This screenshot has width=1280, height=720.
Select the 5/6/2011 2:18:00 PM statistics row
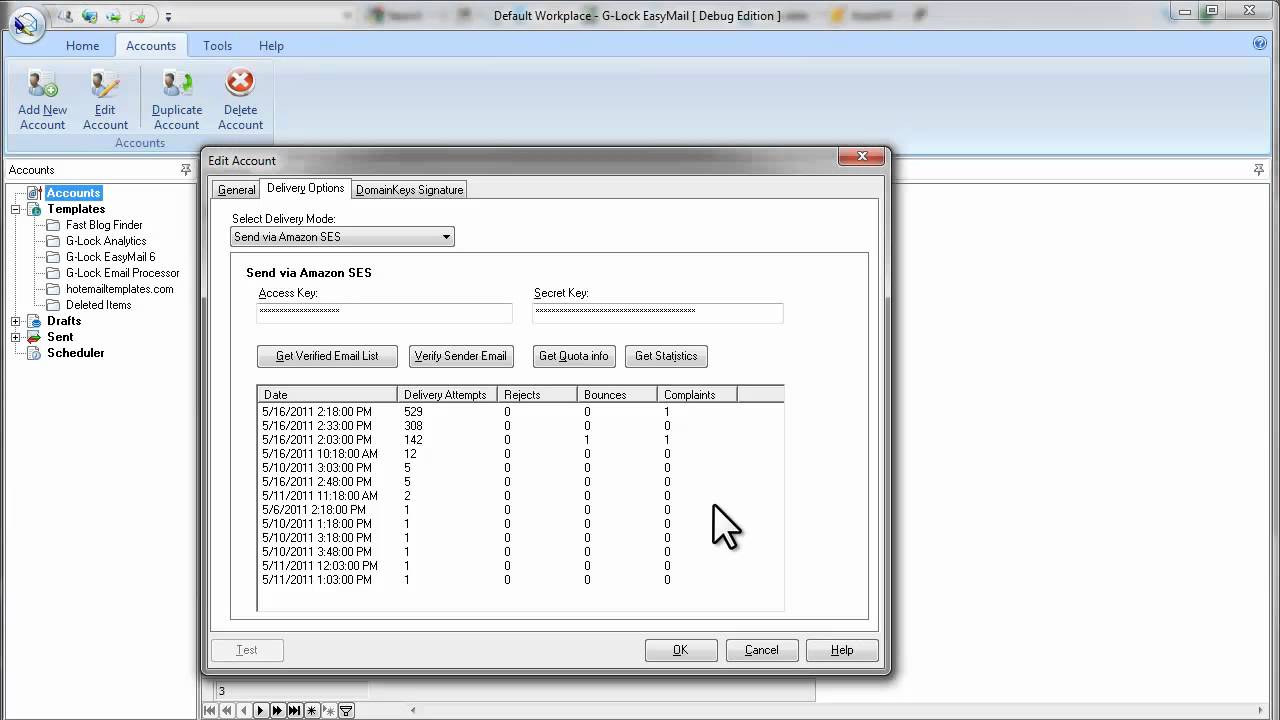click(x=520, y=510)
